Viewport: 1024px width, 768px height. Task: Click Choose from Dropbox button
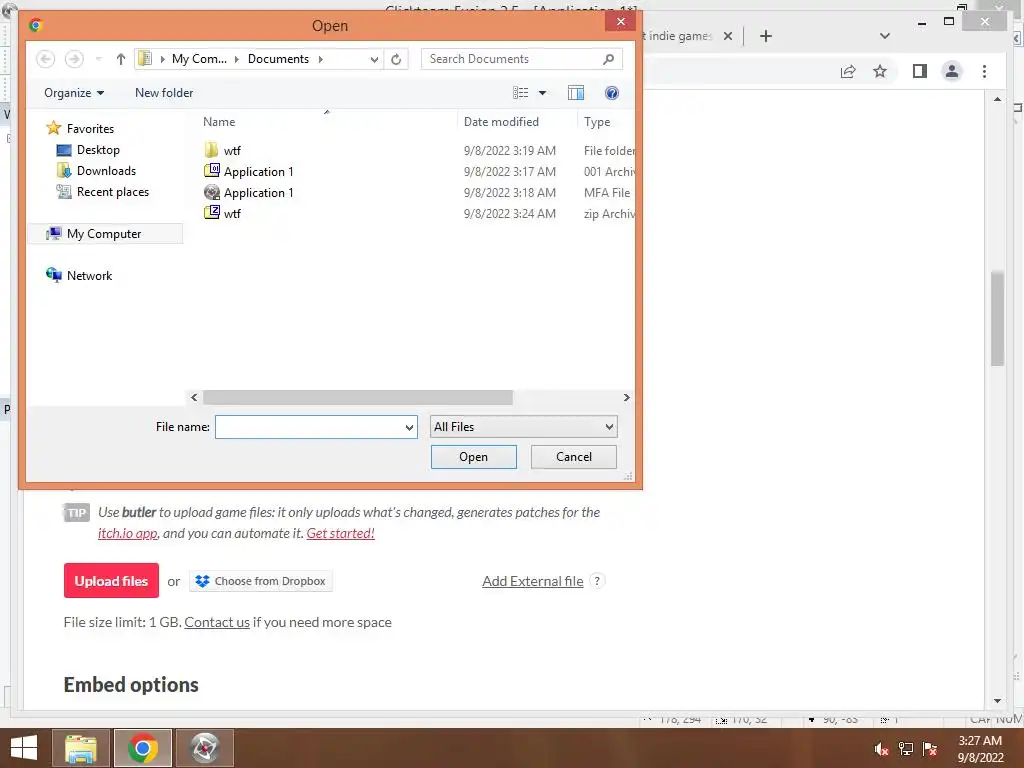pos(261,581)
